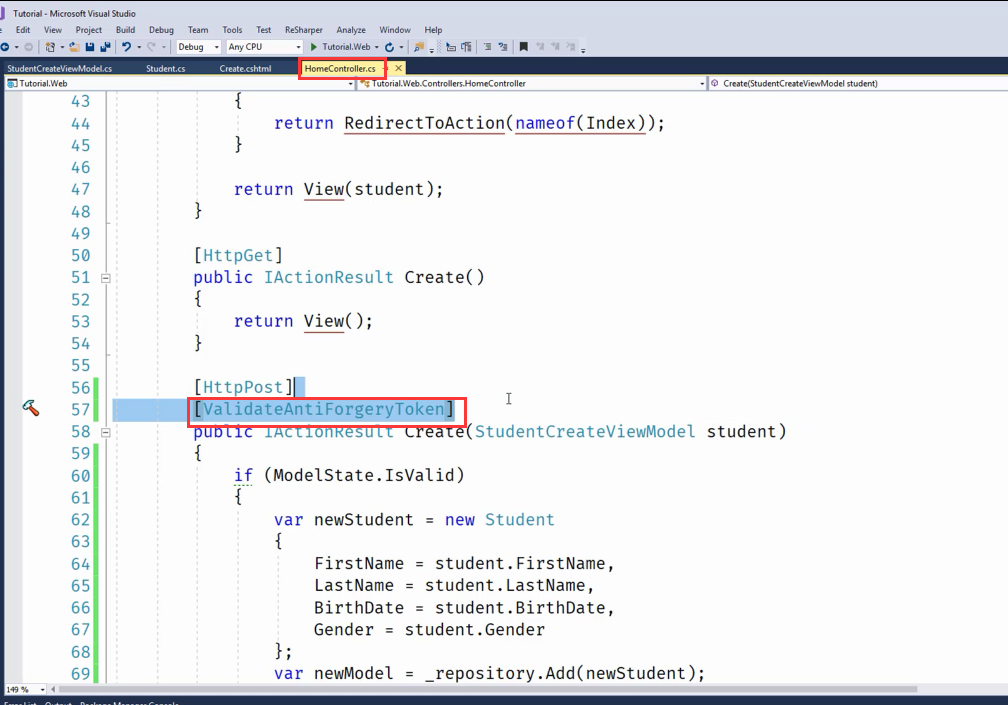
Task: Click the bookmark icon in toolbar
Action: [523, 47]
